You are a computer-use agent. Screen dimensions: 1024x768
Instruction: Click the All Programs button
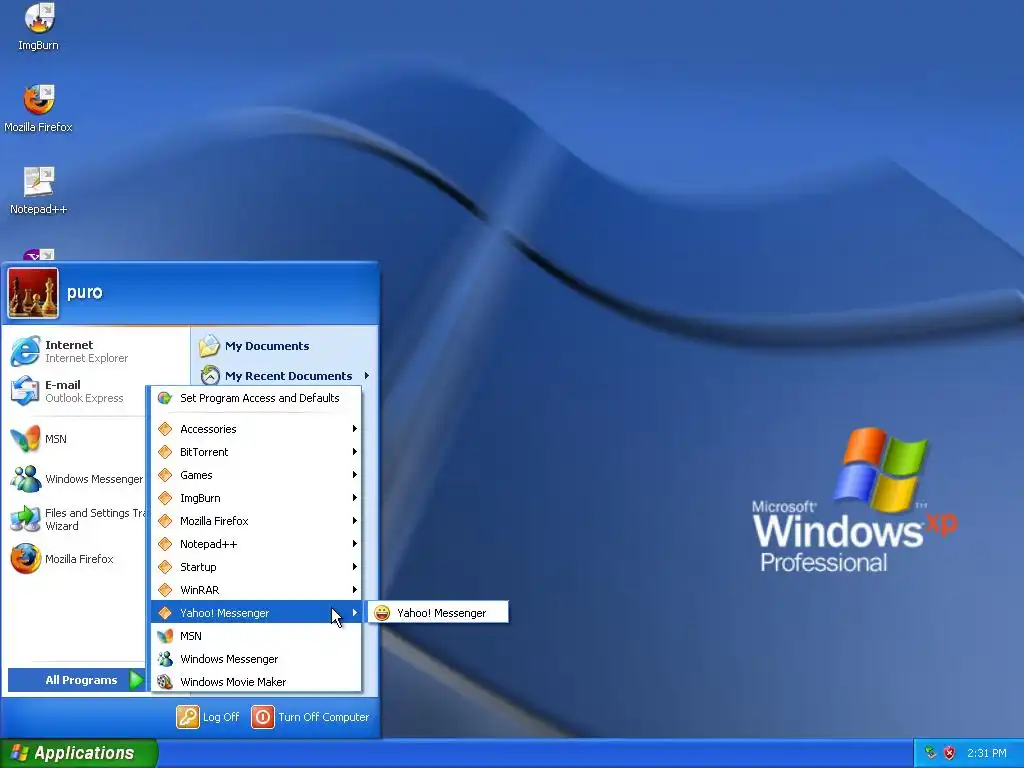click(x=76, y=680)
